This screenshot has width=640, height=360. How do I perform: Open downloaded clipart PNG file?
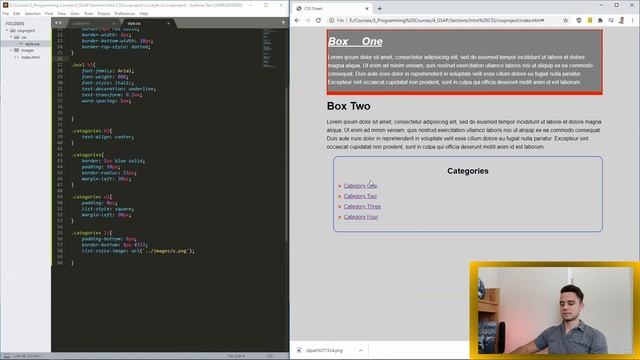tap(324, 350)
